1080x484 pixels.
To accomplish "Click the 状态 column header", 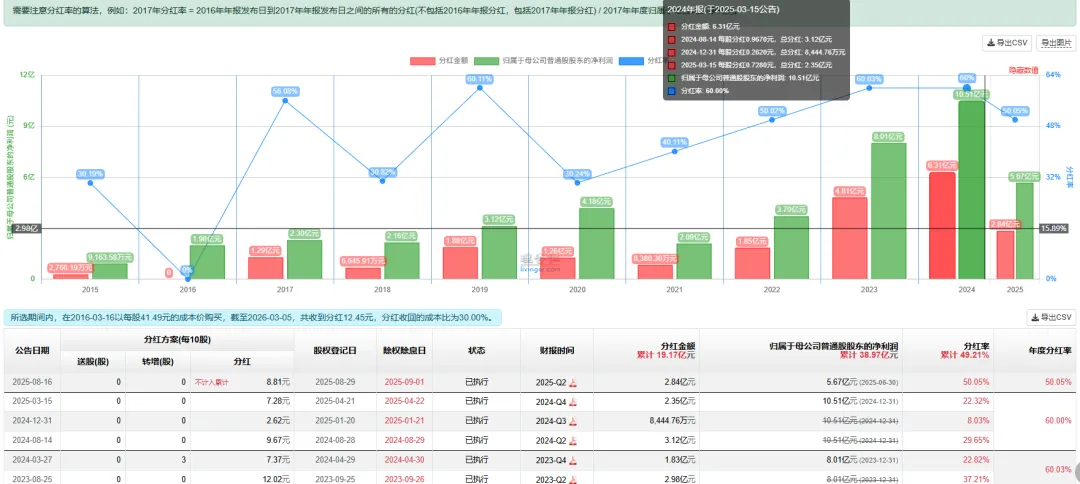I will click(477, 350).
